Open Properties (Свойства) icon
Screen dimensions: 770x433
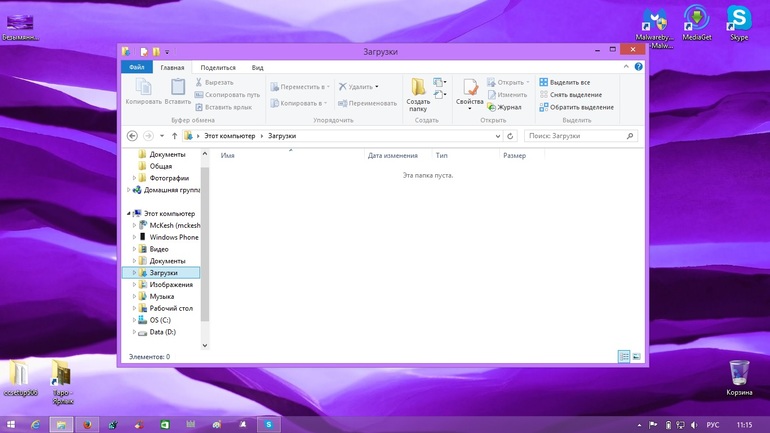pyautogui.click(x=469, y=88)
